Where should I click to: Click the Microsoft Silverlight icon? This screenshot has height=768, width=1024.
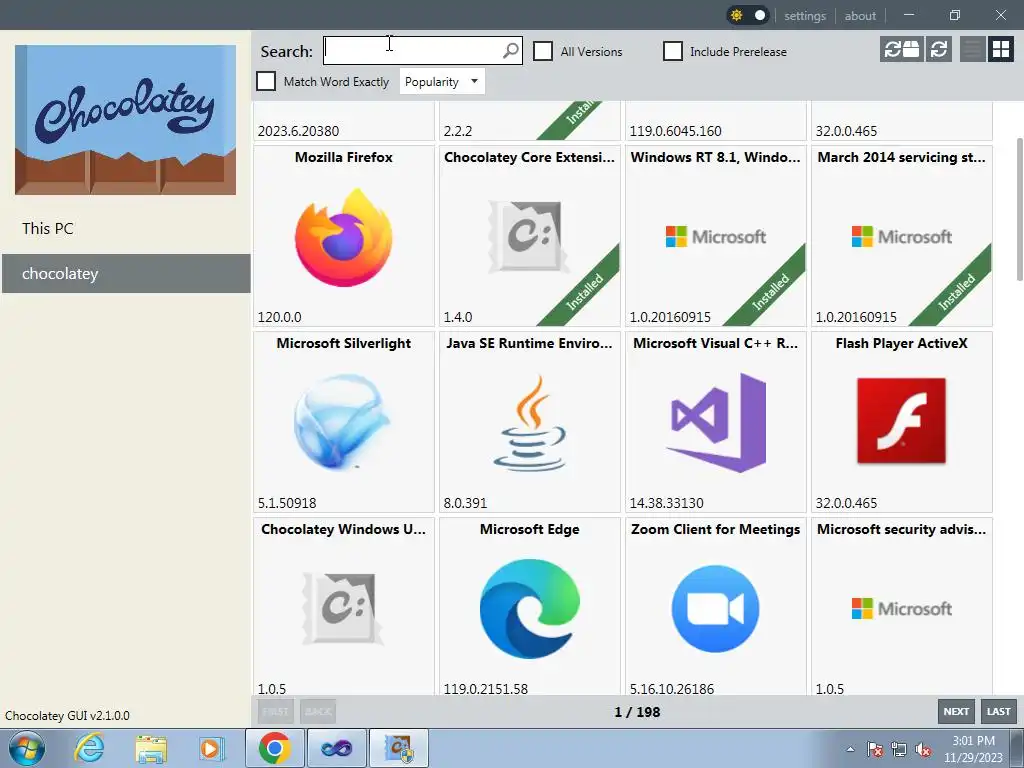coord(342,422)
